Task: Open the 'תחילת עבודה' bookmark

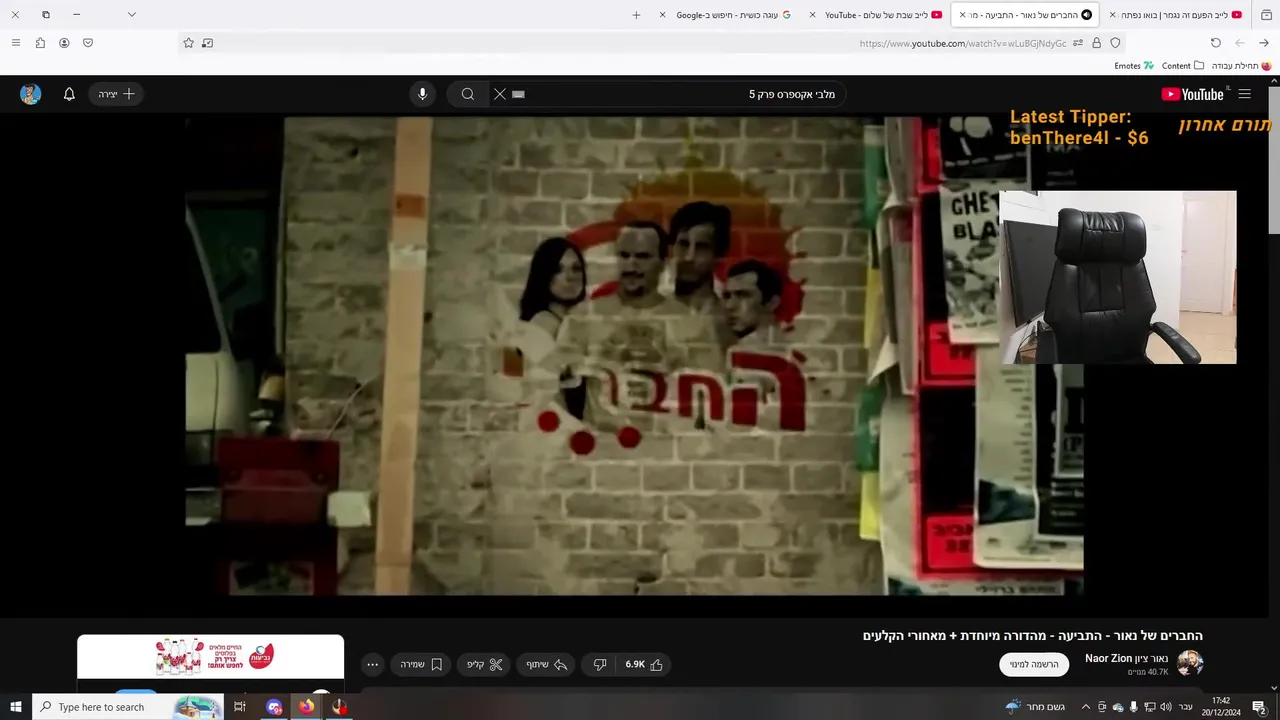Action: coord(1241,66)
